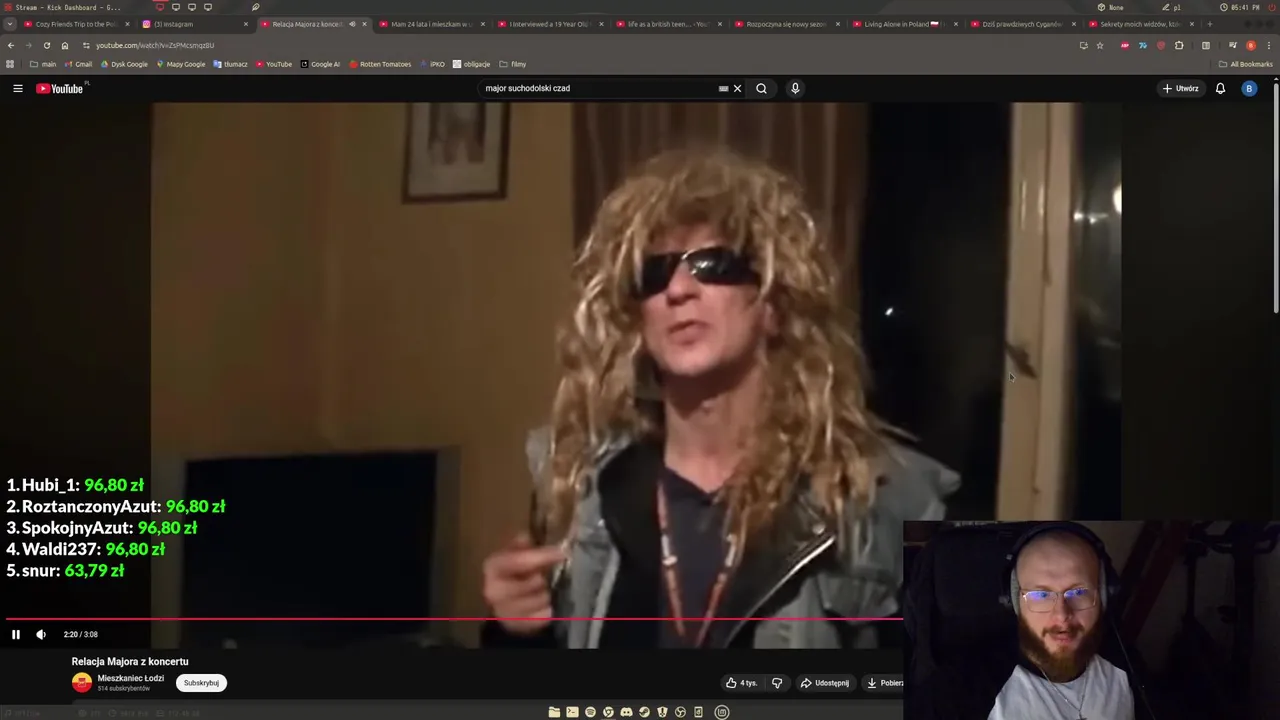Viewport: 1280px width, 720px height.
Task: Open the file manager in the bottom dock
Action: tap(554, 712)
